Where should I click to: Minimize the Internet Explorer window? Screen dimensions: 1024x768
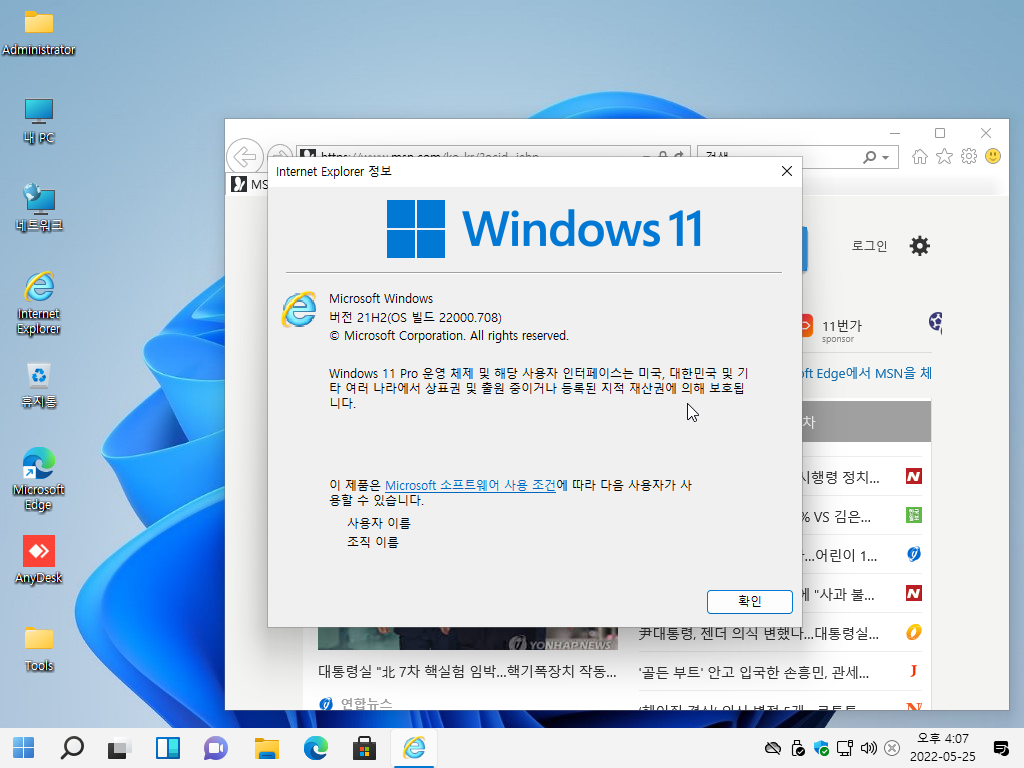click(895, 133)
